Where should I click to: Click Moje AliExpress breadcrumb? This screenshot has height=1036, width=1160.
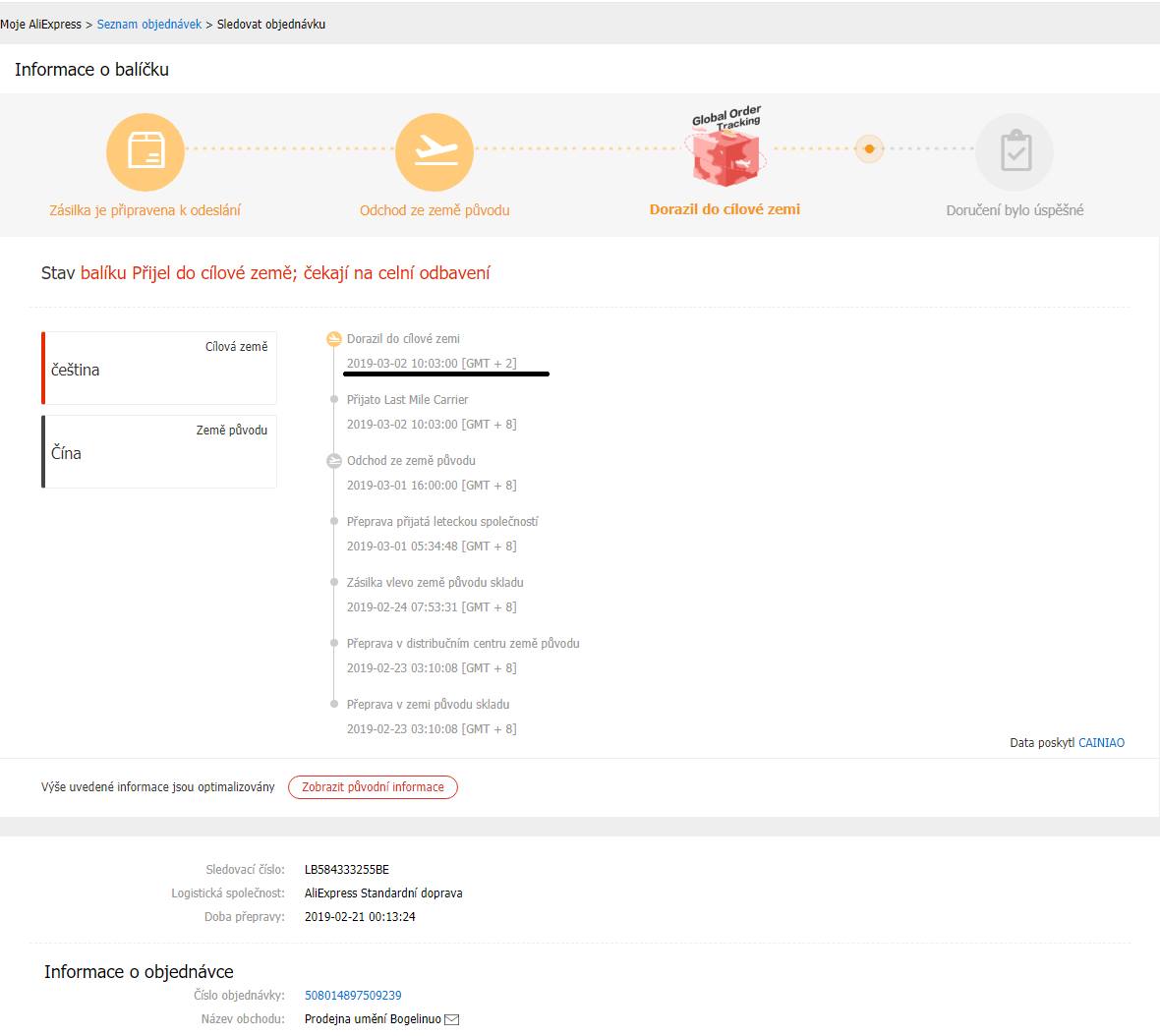coord(40,25)
